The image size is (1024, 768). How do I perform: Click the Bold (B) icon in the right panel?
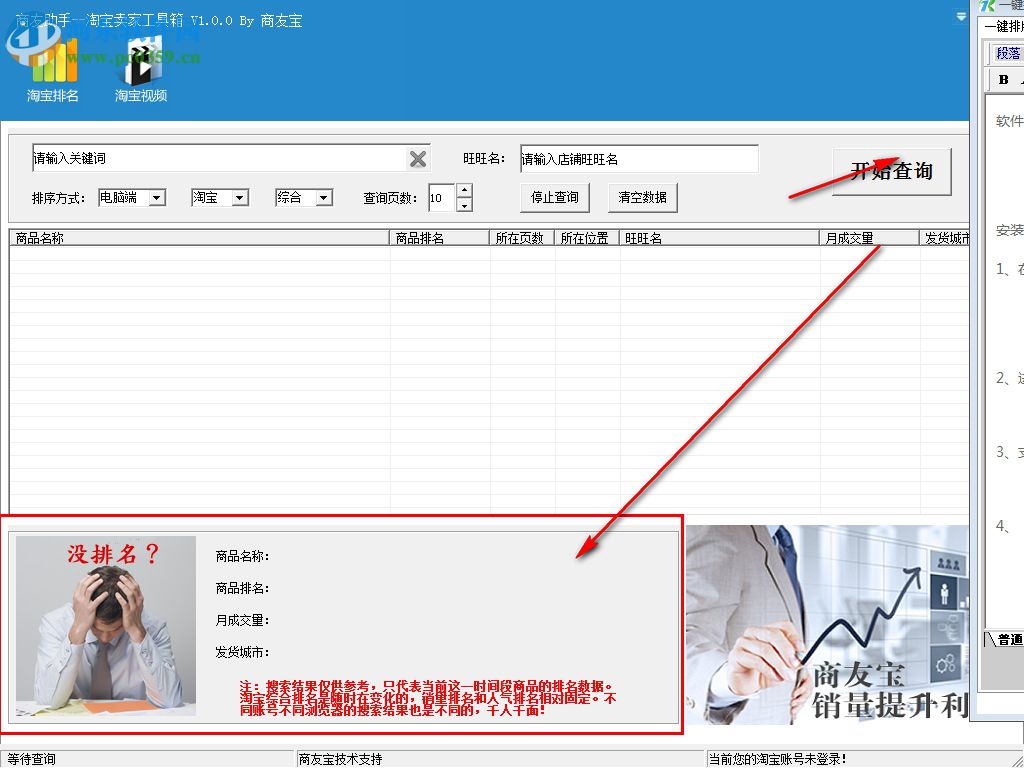coord(1003,80)
